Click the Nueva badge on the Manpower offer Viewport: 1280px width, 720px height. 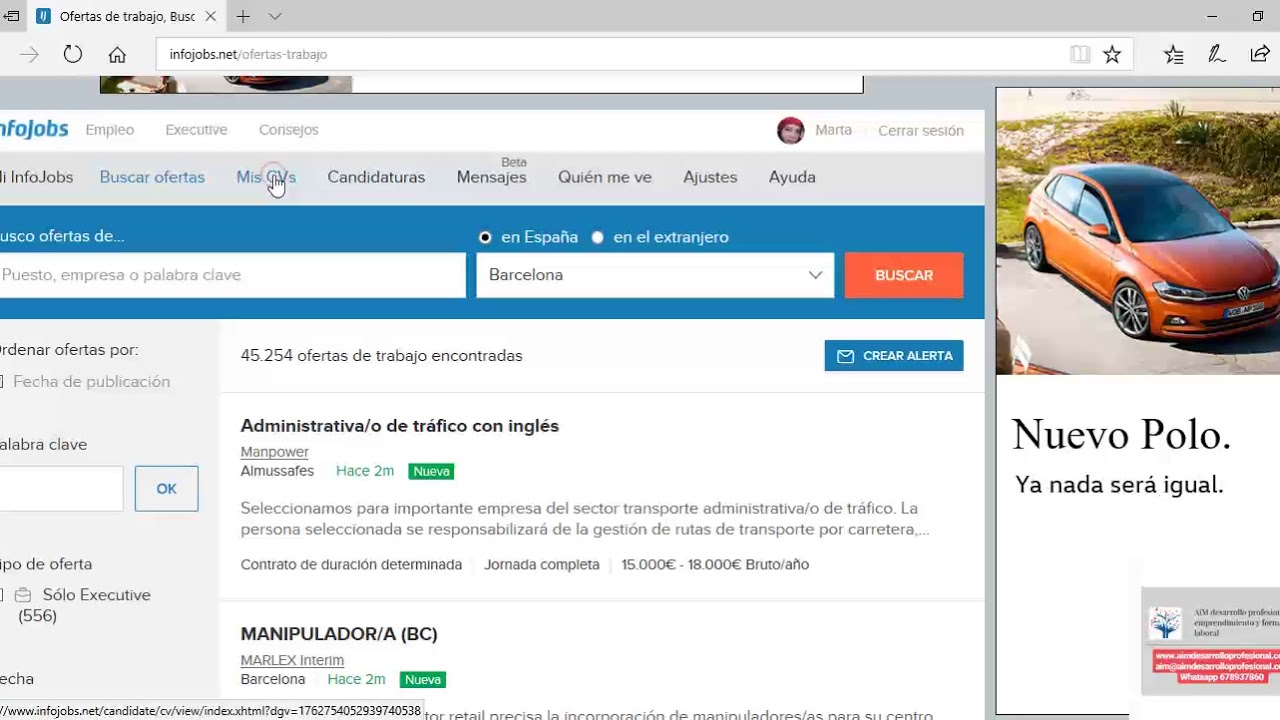pyautogui.click(x=432, y=471)
